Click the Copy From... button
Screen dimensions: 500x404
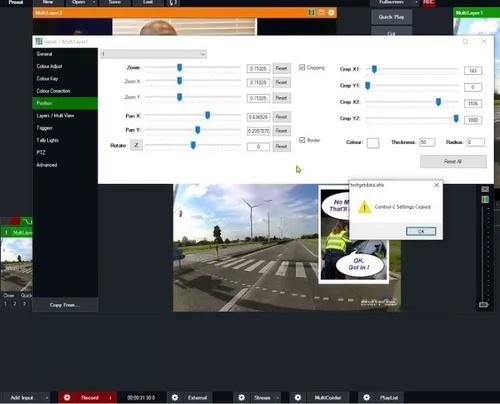65,305
